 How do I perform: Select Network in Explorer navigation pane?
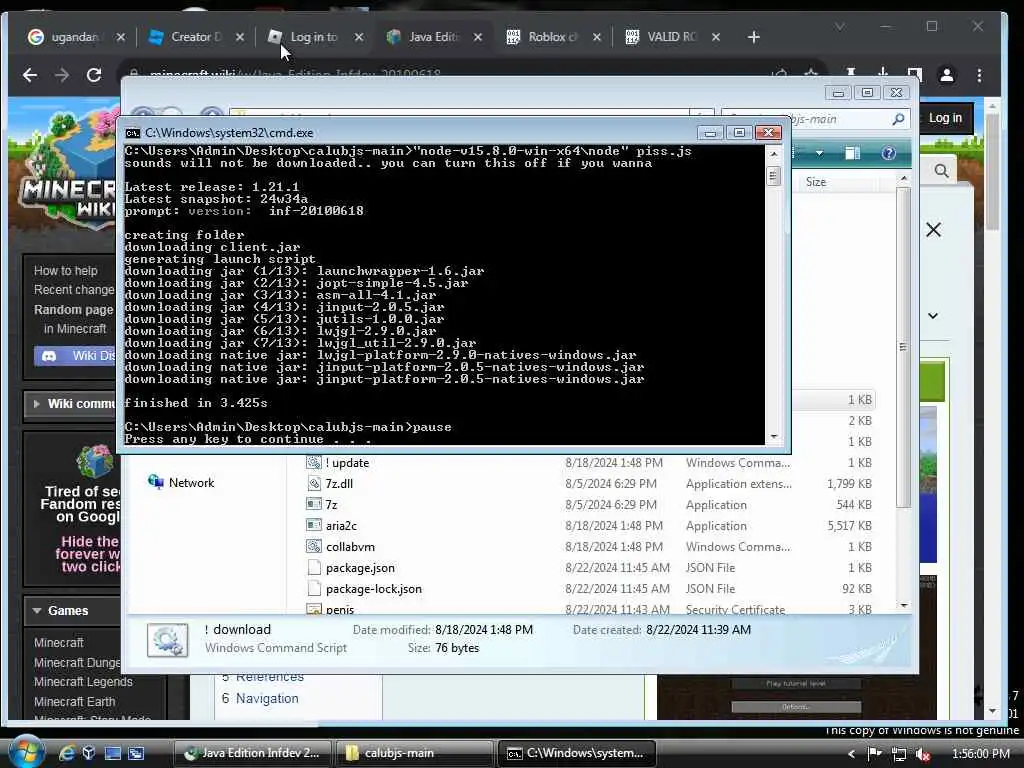(x=182, y=483)
